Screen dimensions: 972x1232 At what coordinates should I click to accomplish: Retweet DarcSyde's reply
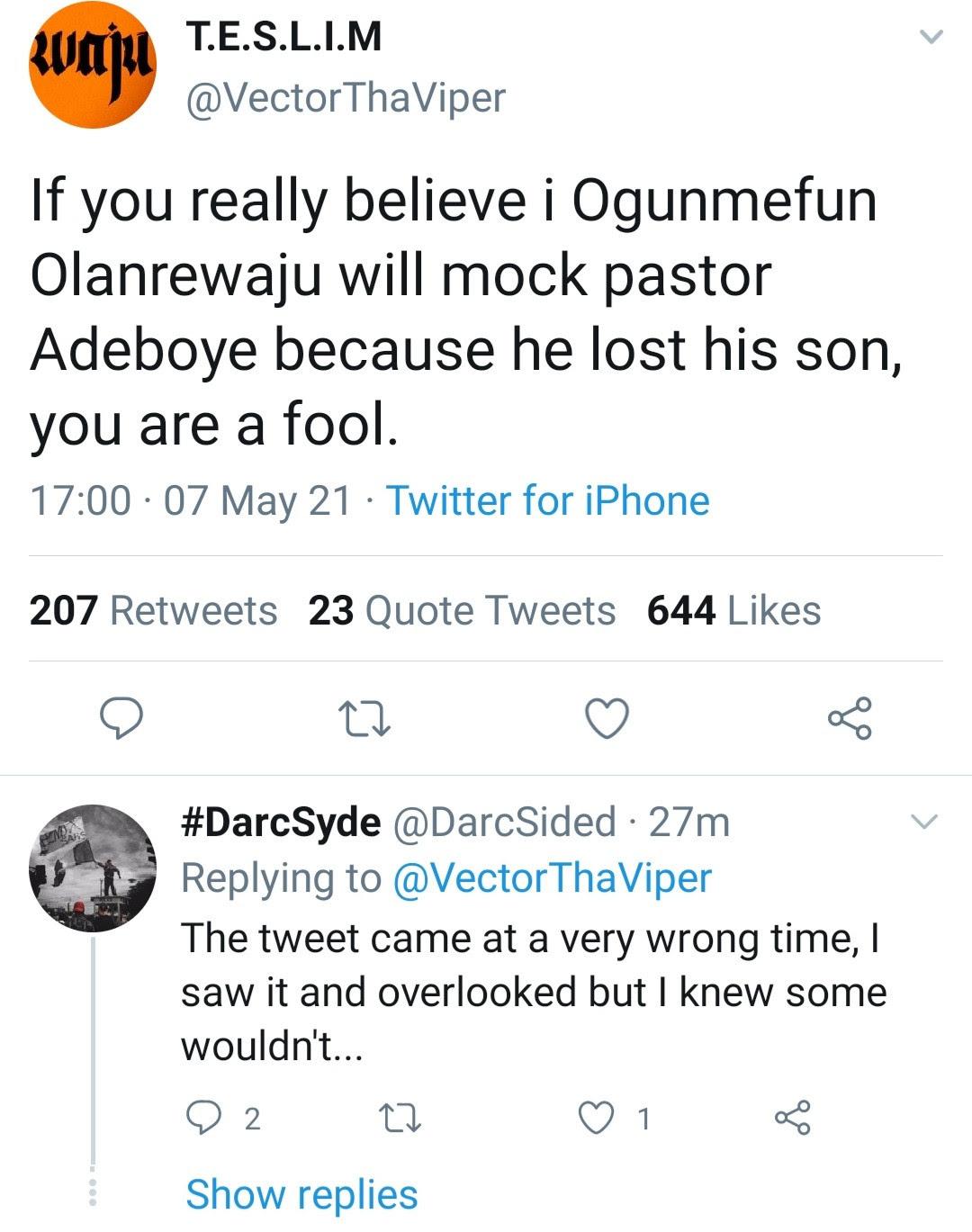[398, 1119]
